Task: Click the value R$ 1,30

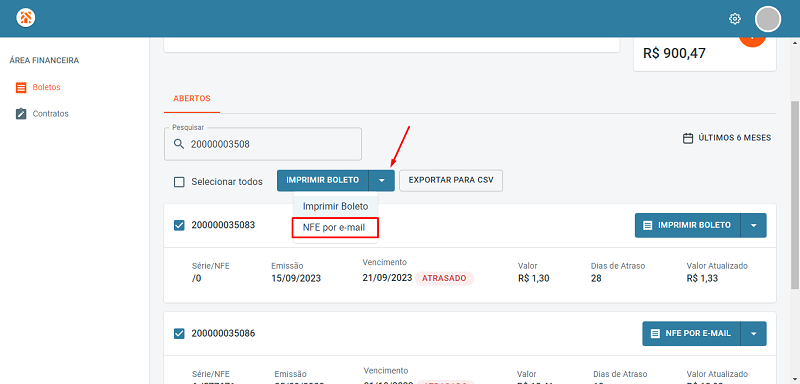Action: tap(534, 279)
